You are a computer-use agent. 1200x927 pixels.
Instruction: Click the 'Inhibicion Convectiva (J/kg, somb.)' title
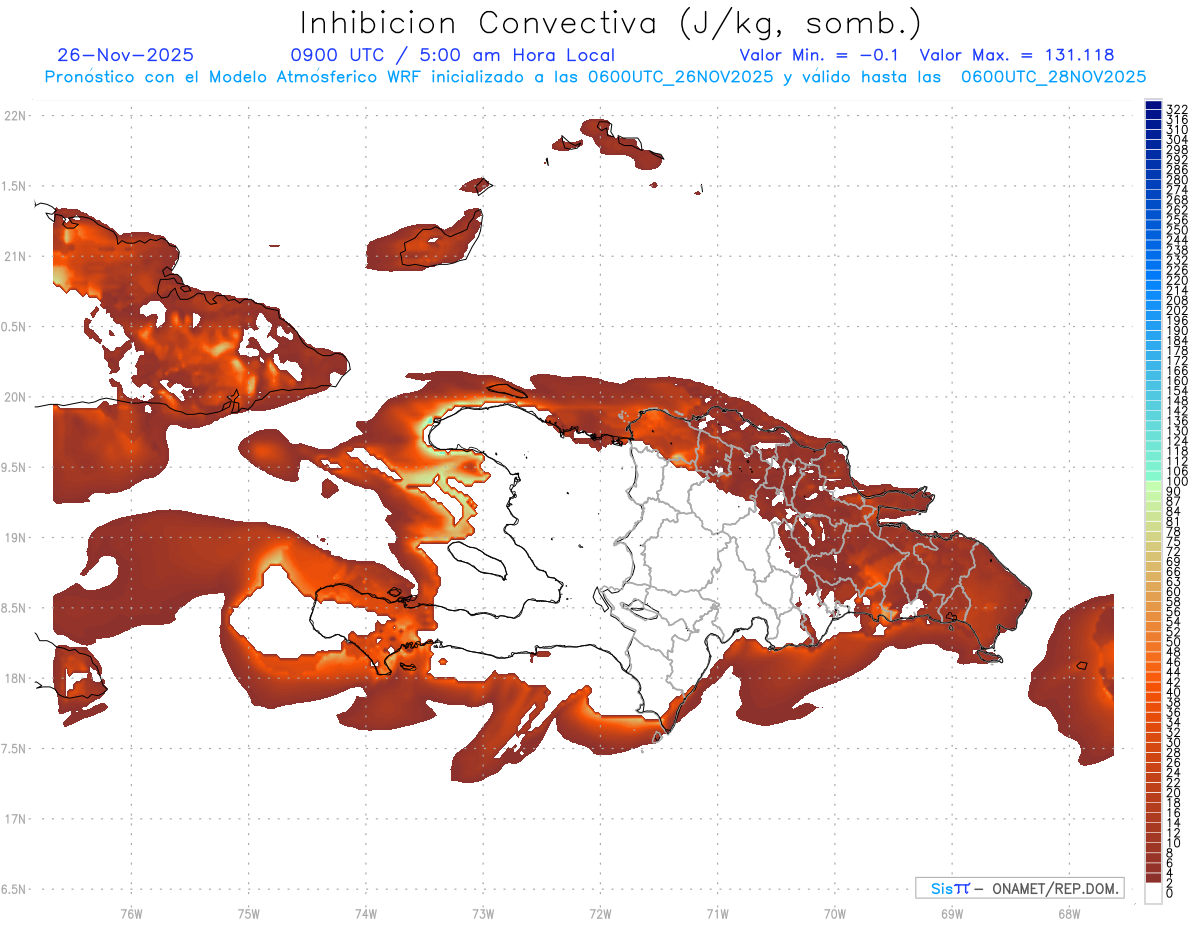(x=611, y=23)
